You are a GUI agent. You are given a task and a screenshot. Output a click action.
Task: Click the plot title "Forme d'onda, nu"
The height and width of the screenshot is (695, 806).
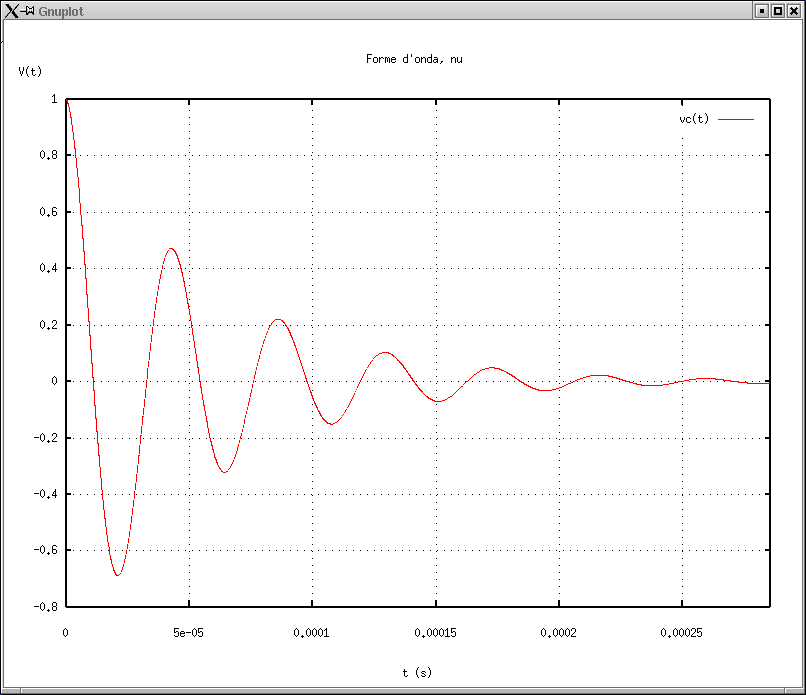coord(414,59)
